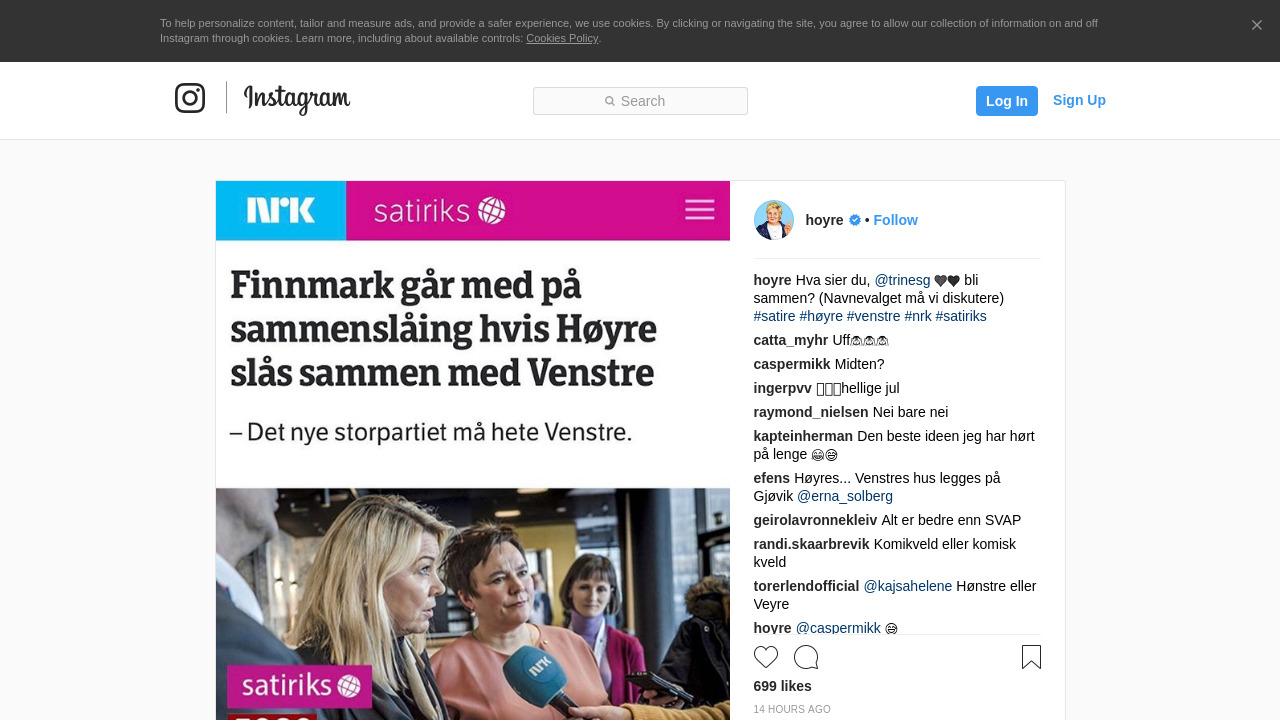The image size is (1280, 720).
Task: Open hoyre username in post header
Action: 825,220
